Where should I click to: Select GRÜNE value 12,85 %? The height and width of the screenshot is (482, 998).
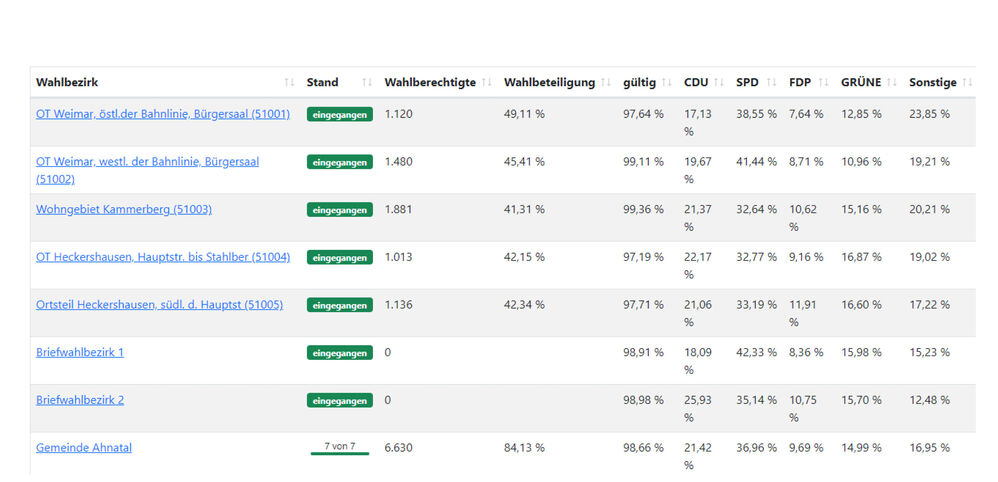(x=862, y=114)
